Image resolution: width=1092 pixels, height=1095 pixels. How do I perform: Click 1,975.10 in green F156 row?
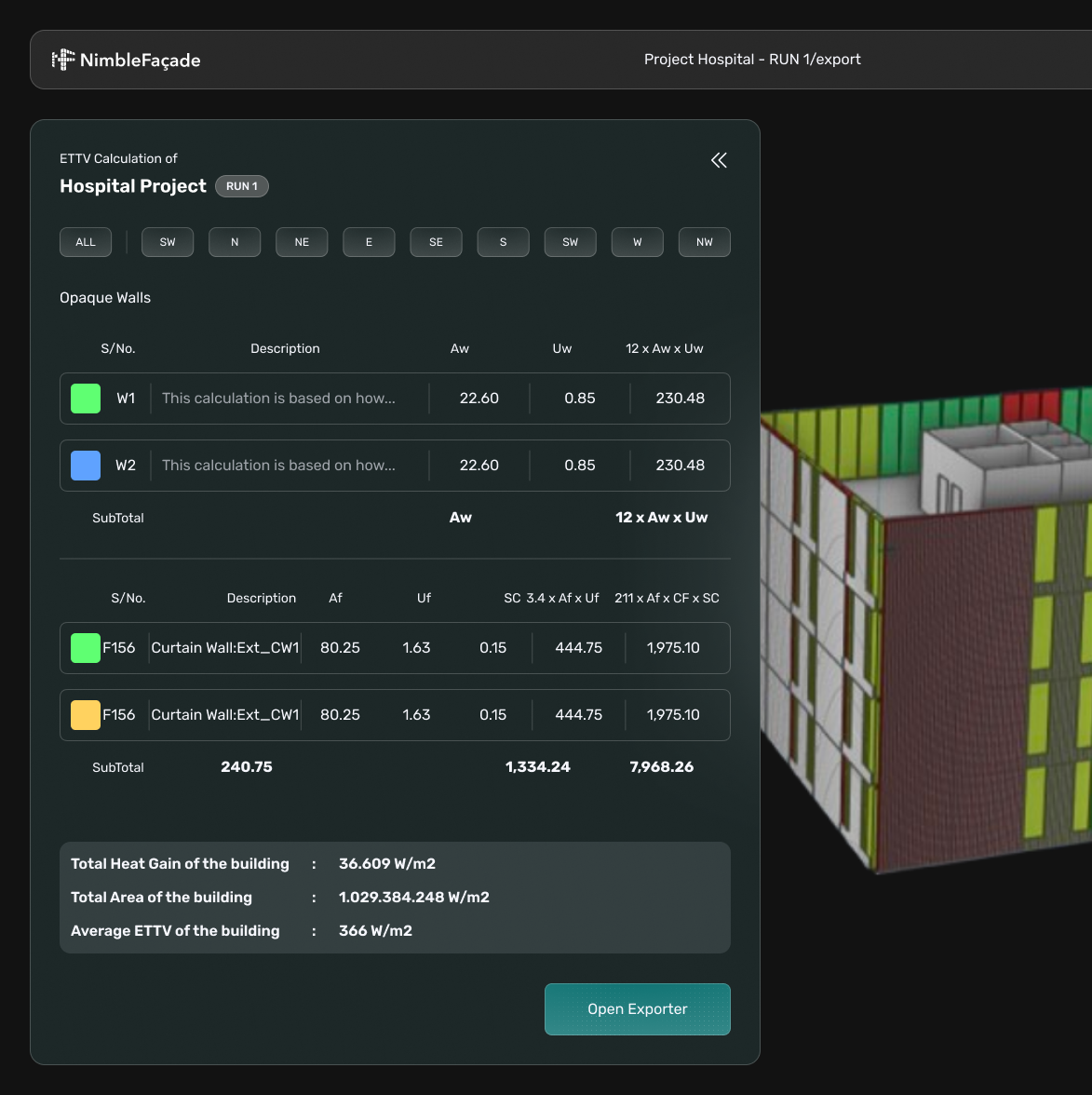(x=673, y=648)
